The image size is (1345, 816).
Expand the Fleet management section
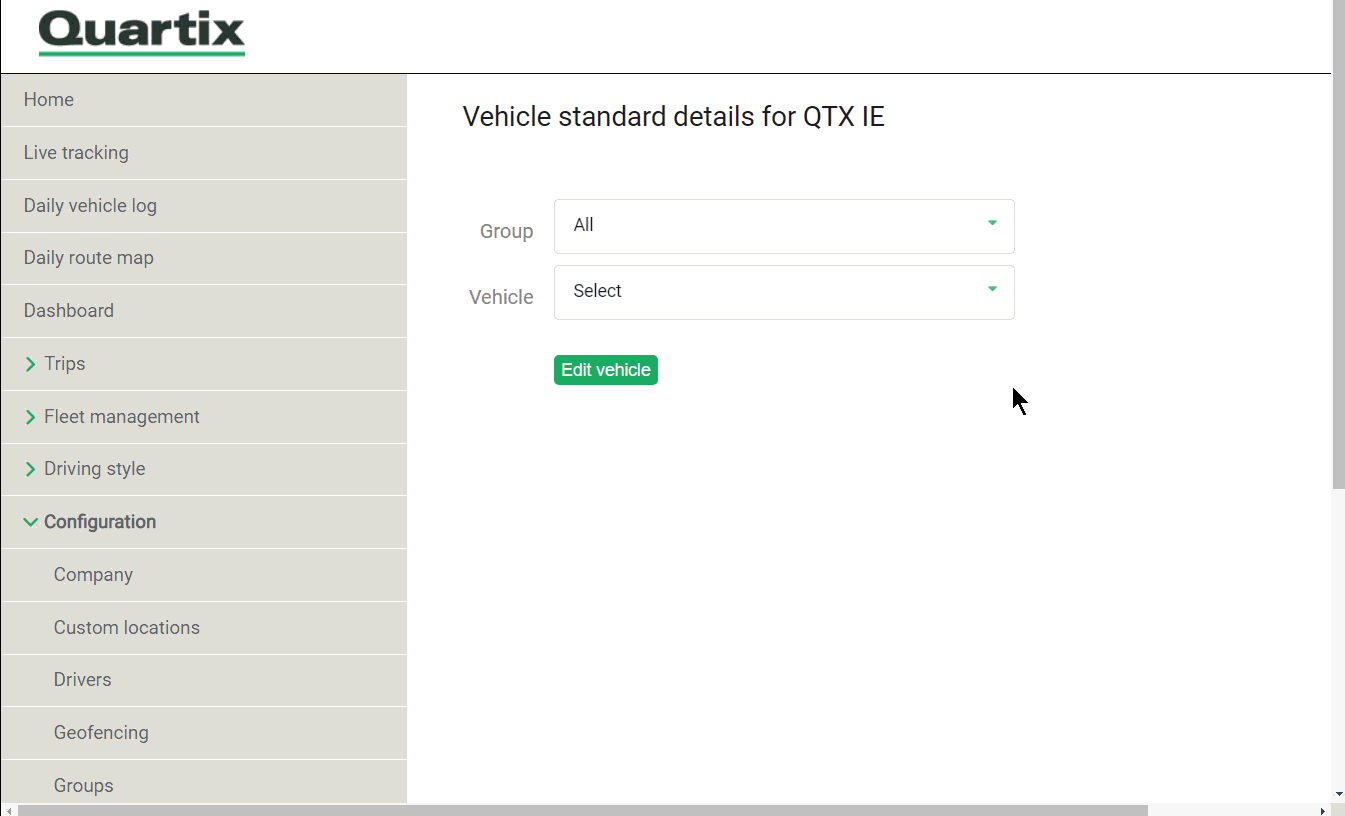click(204, 417)
